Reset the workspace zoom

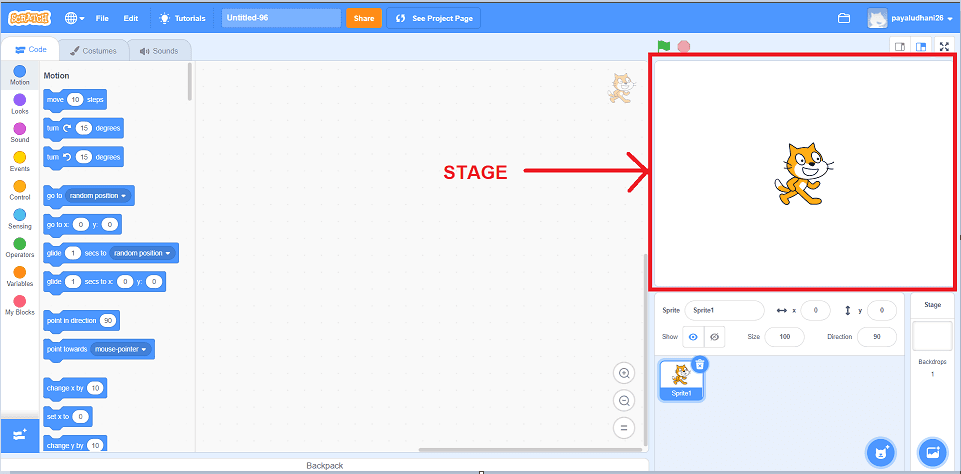pyautogui.click(x=624, y=427)
